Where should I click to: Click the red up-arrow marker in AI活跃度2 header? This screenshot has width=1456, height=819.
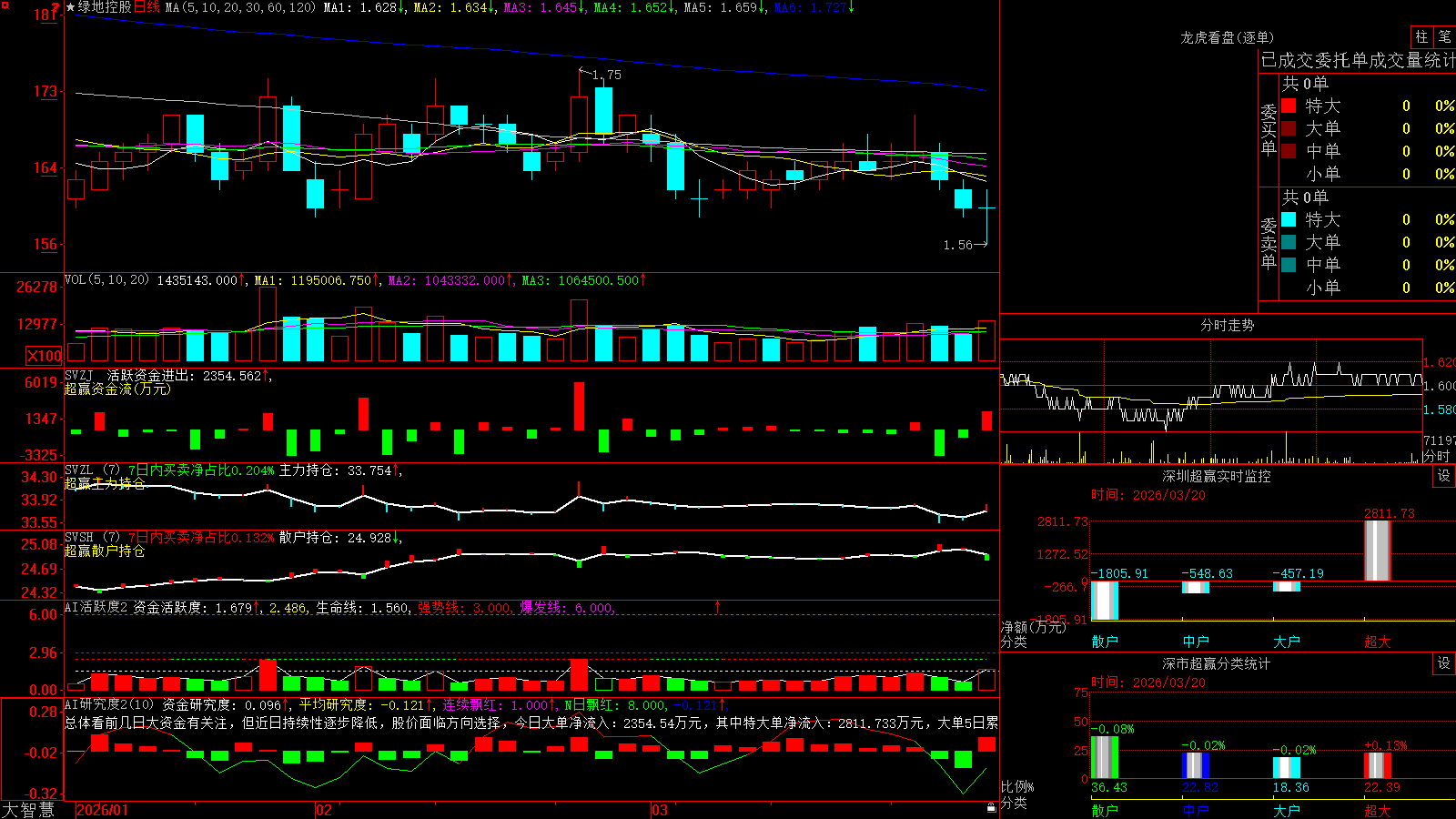coord(718,606)
